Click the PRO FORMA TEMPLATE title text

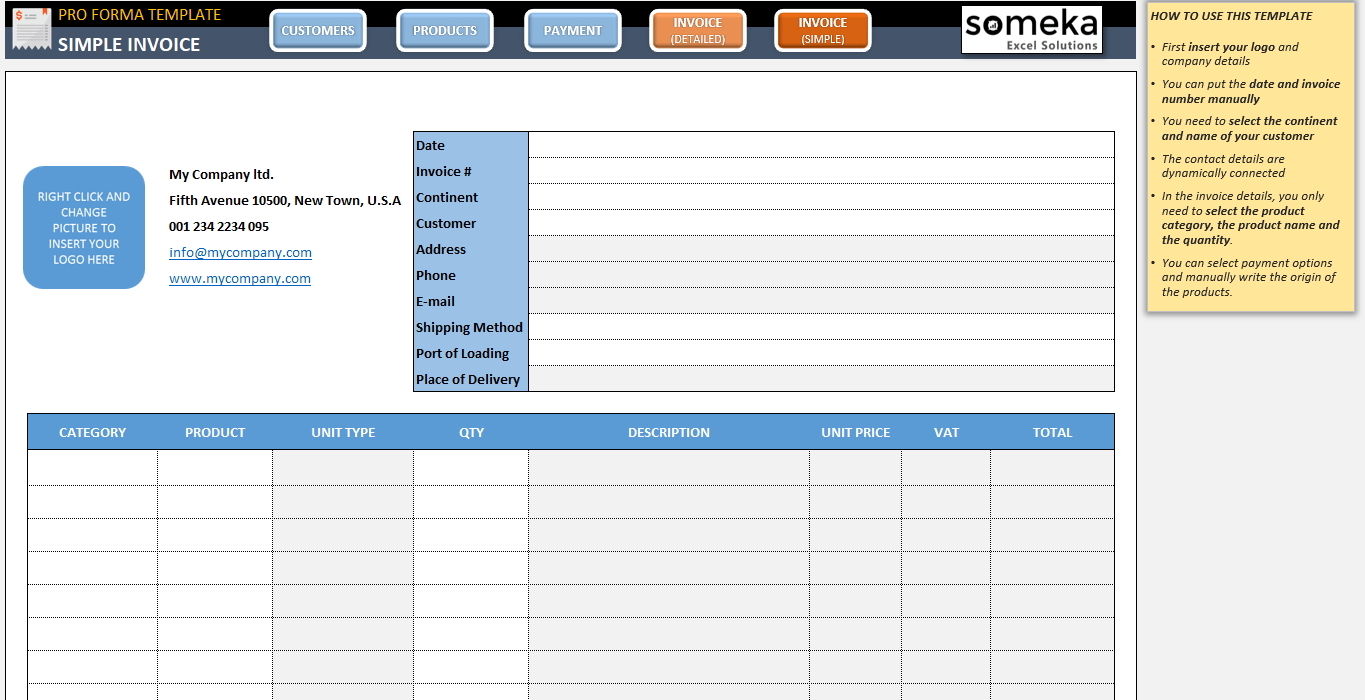click(x=140, y=15)
